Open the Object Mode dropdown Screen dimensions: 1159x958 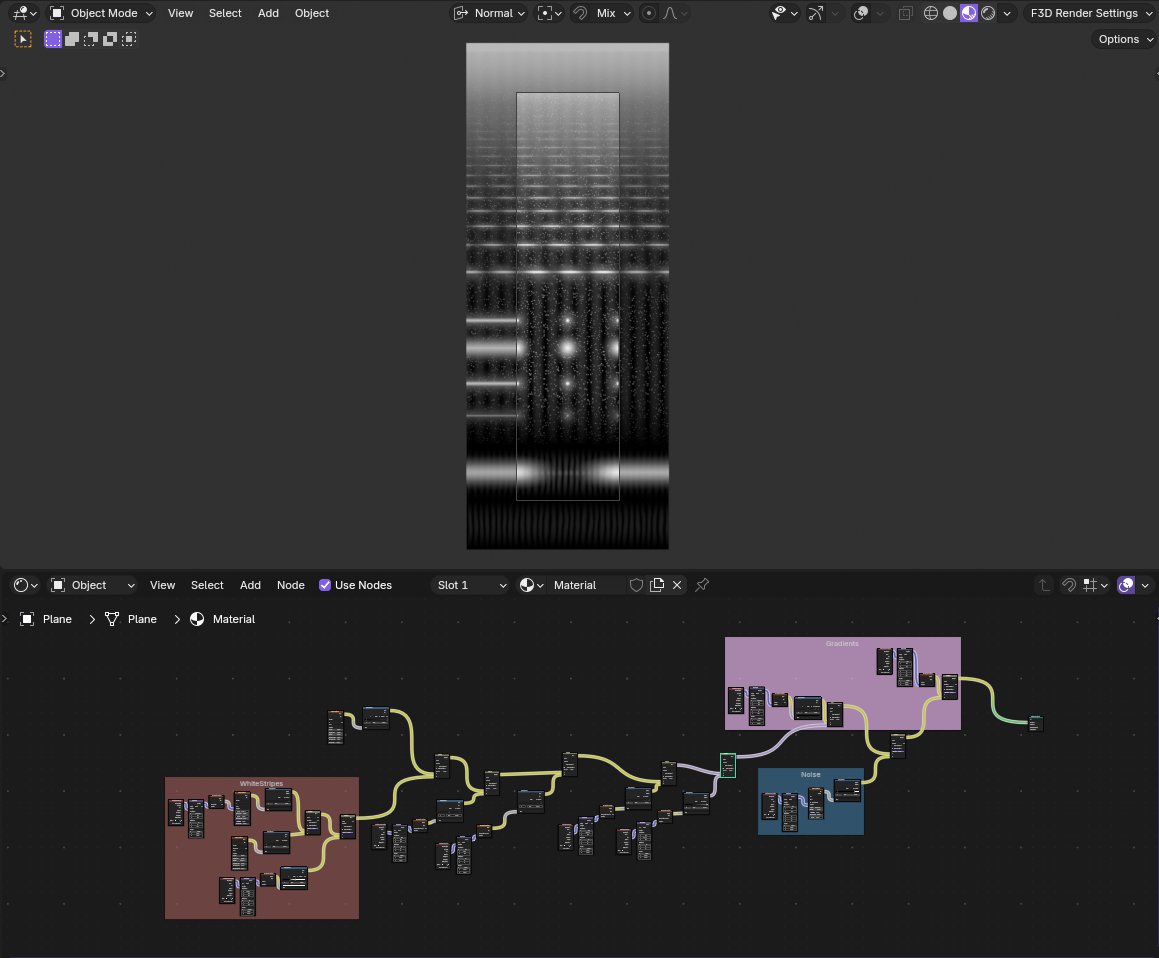click(x=101, y=13)
